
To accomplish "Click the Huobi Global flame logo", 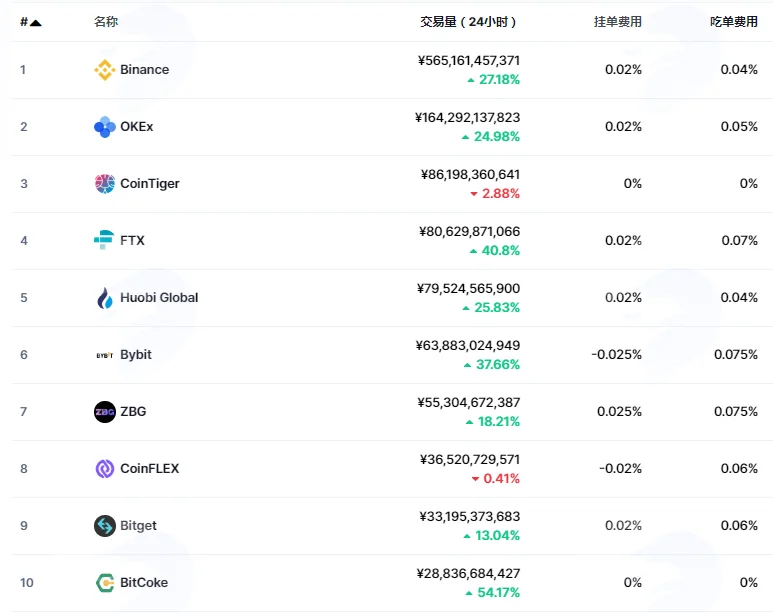I will [x=105, y=298].
